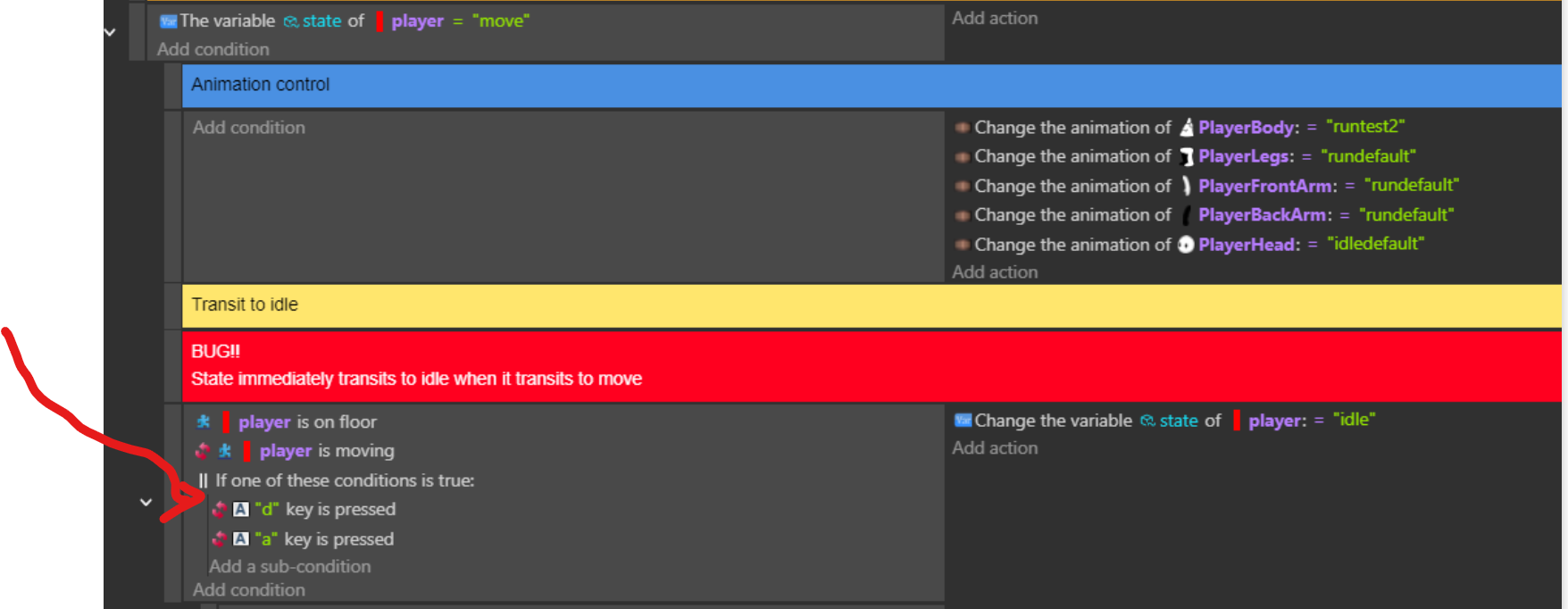Click the PlayerBody sprite icon
The width and height of the screenshot is (1568, 609).
click(1186, 128)
